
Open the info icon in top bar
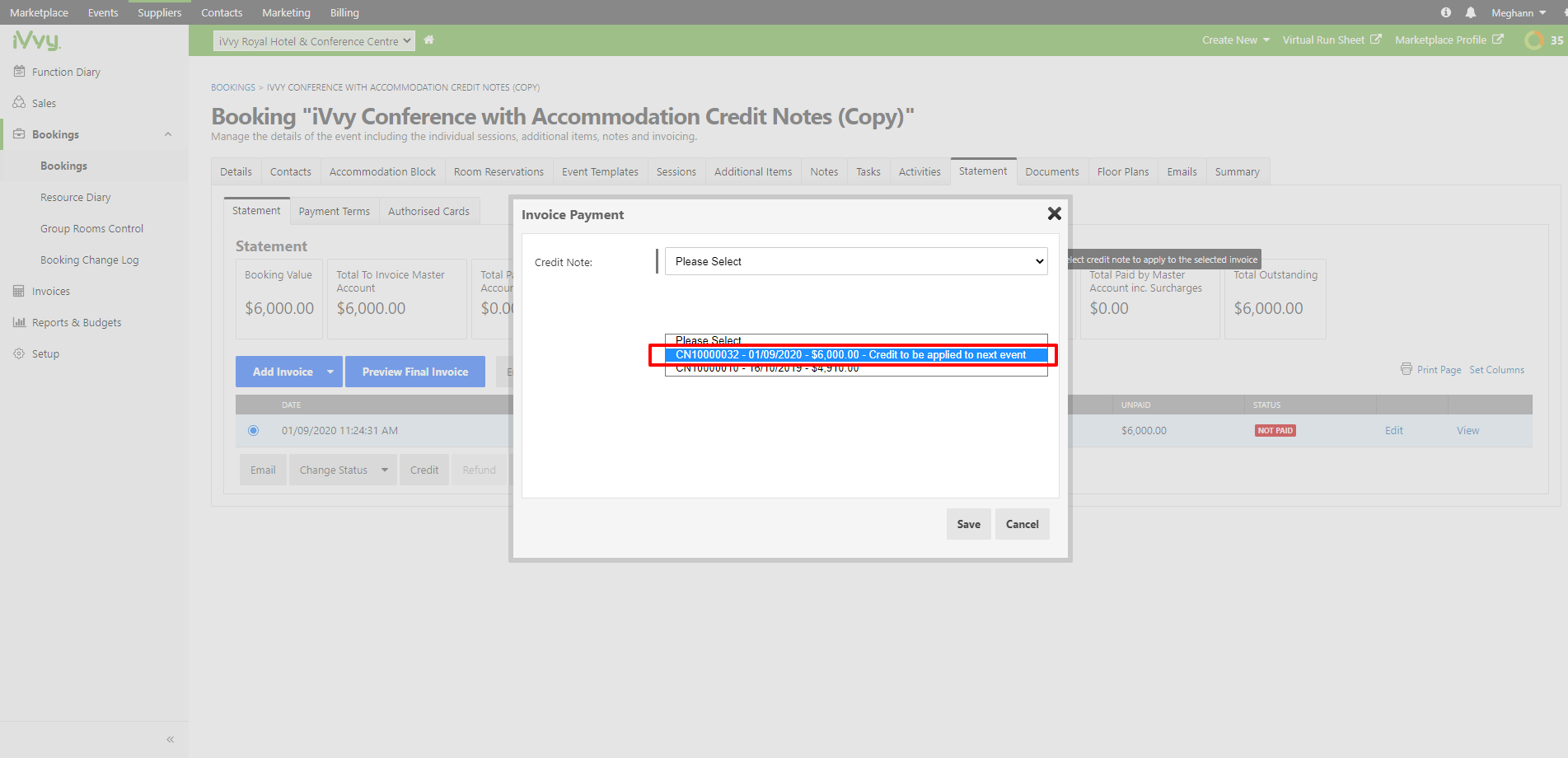(1445, 12)
